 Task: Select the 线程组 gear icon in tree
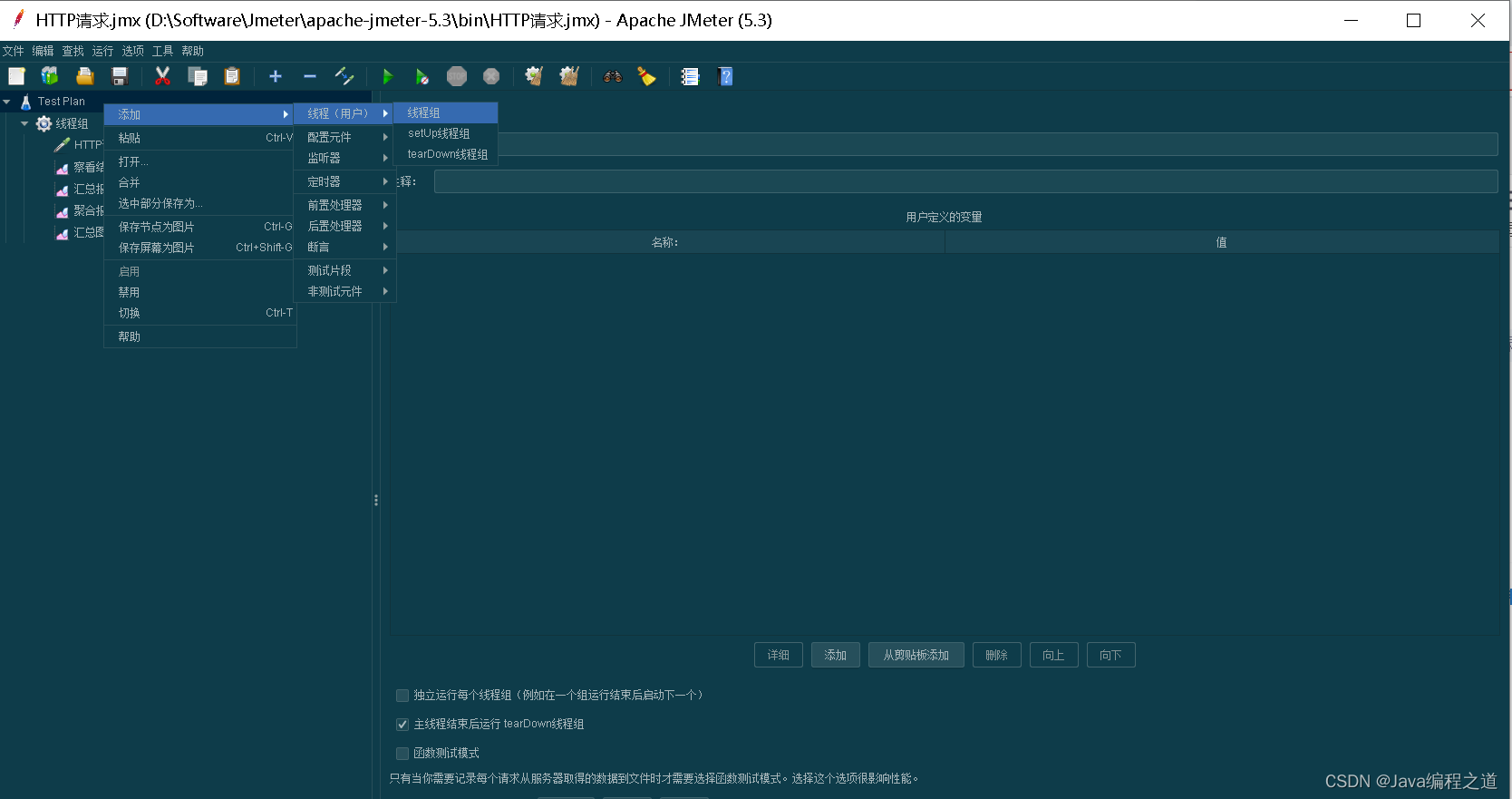[x=44, y=123]
